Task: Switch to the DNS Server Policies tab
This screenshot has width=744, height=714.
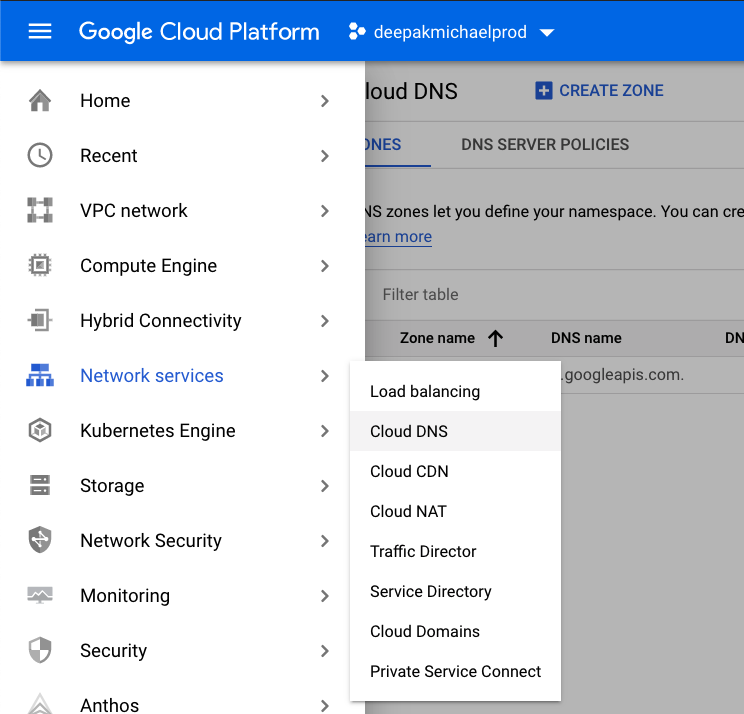Action: [545, 145]
